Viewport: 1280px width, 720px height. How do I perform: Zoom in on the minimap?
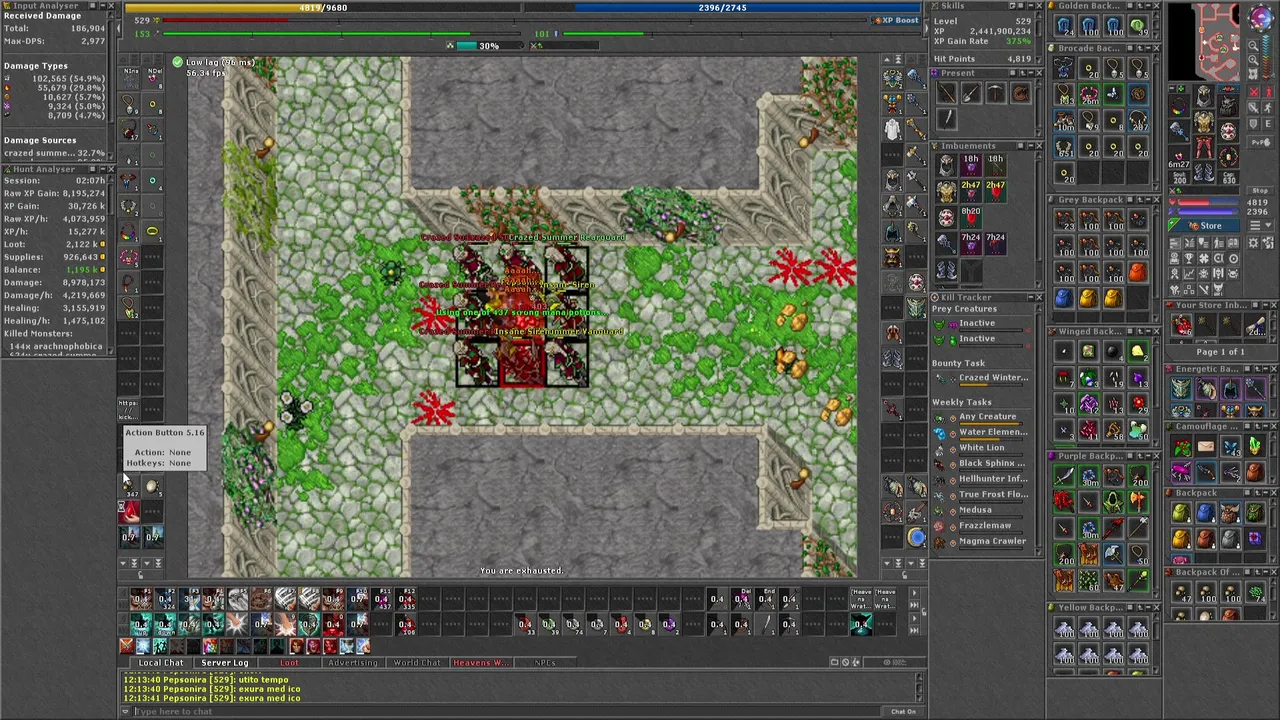point(1253,59)
